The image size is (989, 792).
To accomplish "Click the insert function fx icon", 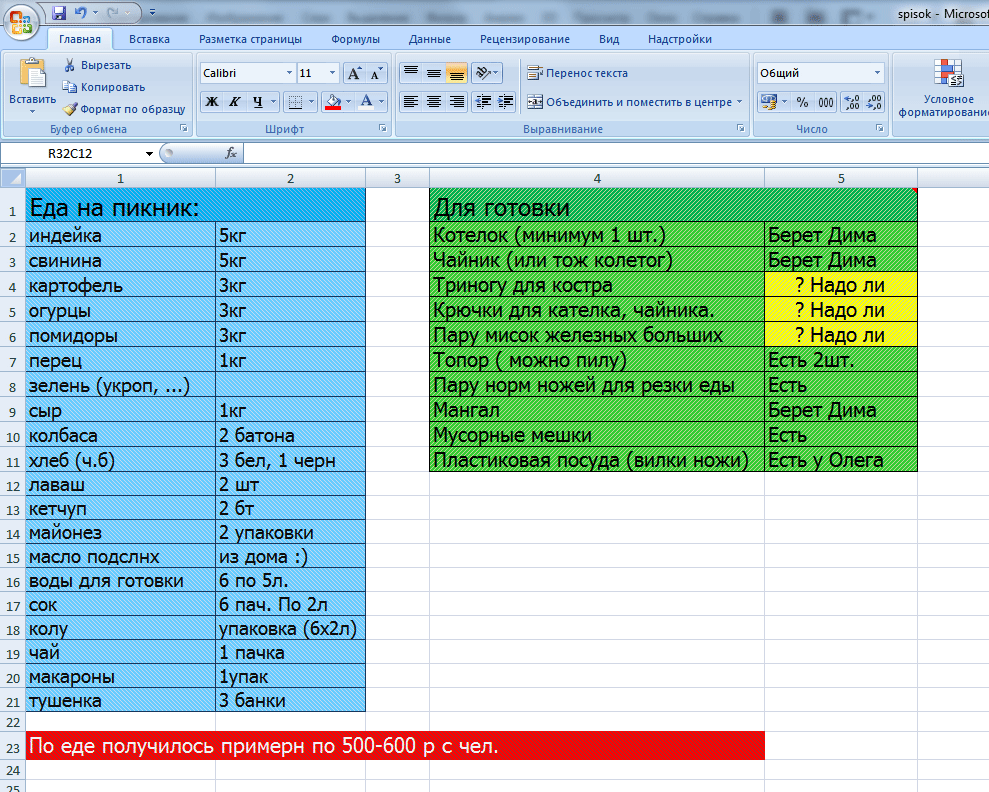I will (x=231, y=153).
